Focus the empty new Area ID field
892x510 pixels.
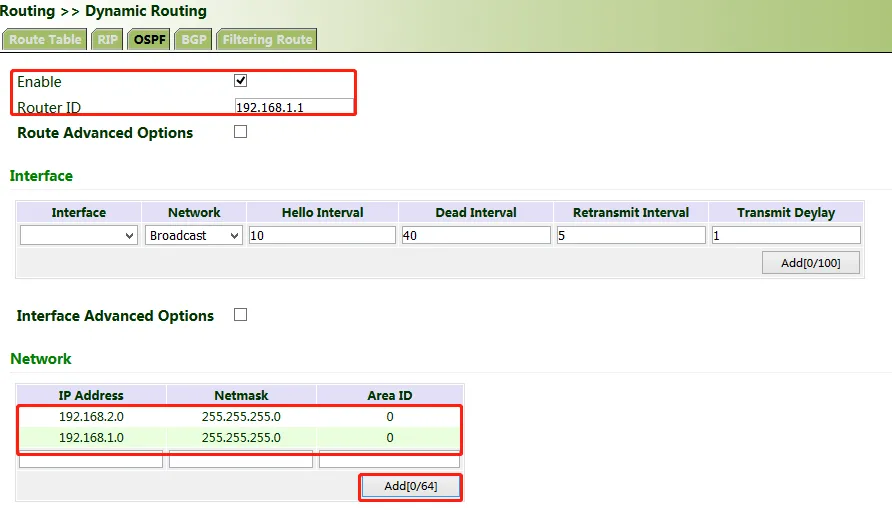(x=390, y=459)
